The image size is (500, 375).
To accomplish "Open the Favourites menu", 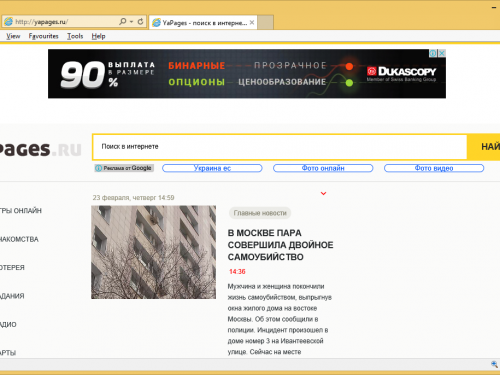I will (x=43, y=36).
